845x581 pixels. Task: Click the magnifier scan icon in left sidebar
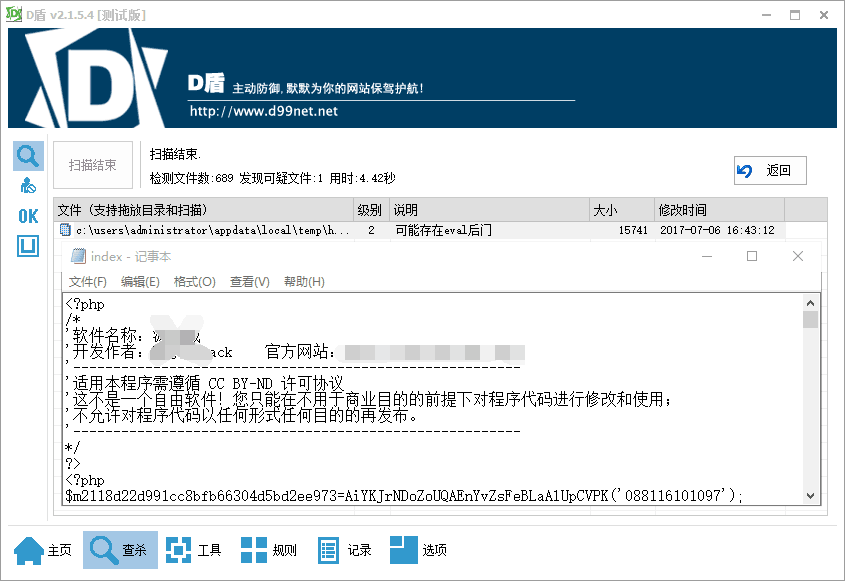coord(28,156)
